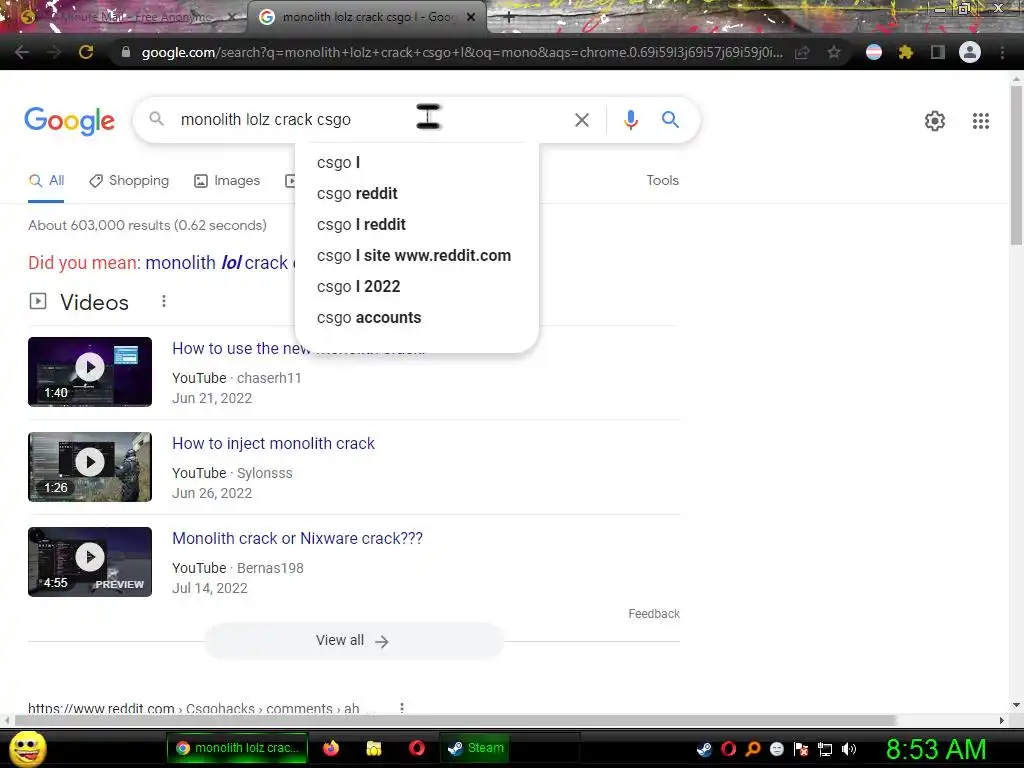Bookmark this page with the star icon
The width and height of the screenshot is (1024, 768).
[833, 52]
